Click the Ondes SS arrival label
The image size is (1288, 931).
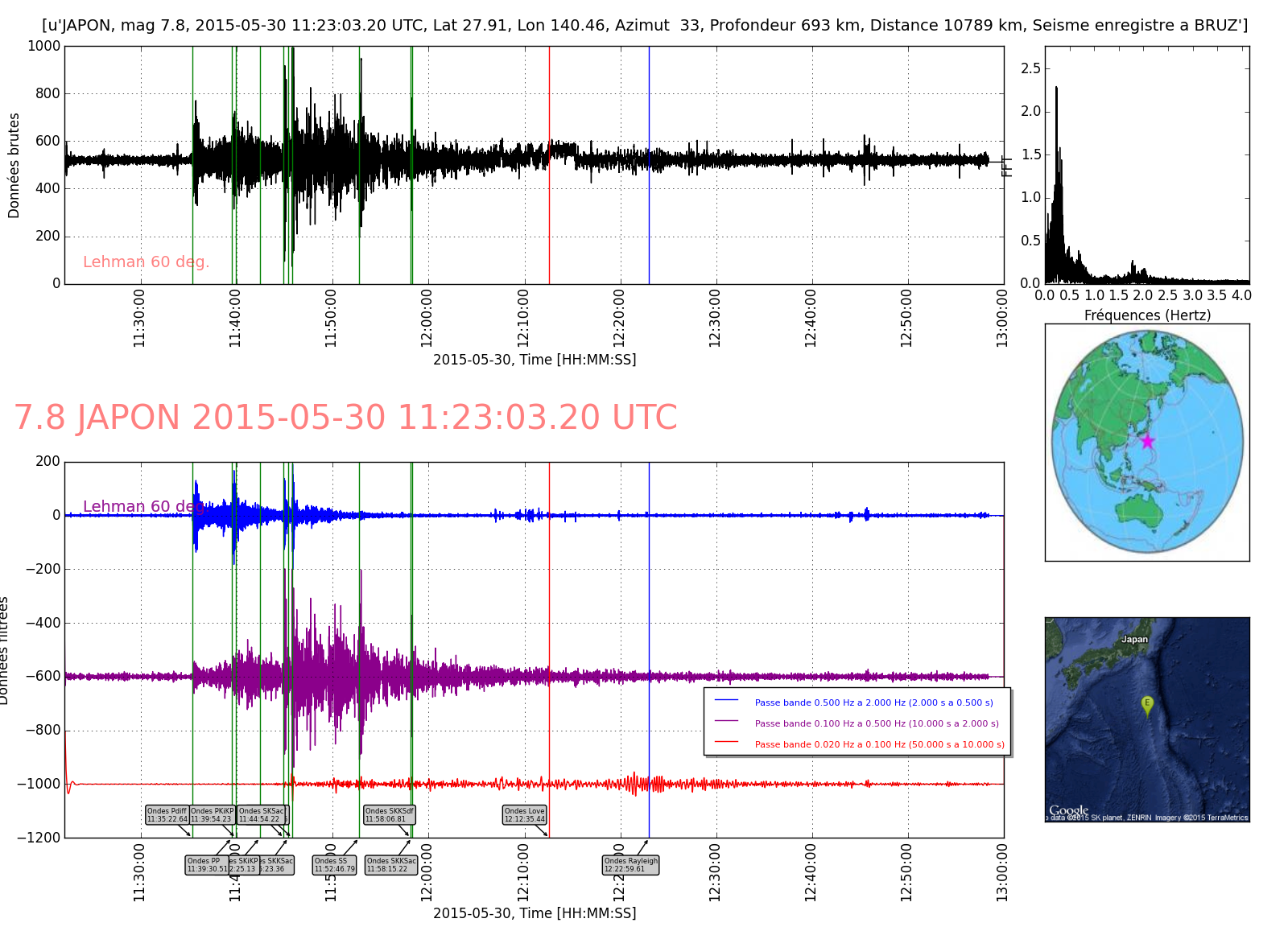tap(334, 865)
